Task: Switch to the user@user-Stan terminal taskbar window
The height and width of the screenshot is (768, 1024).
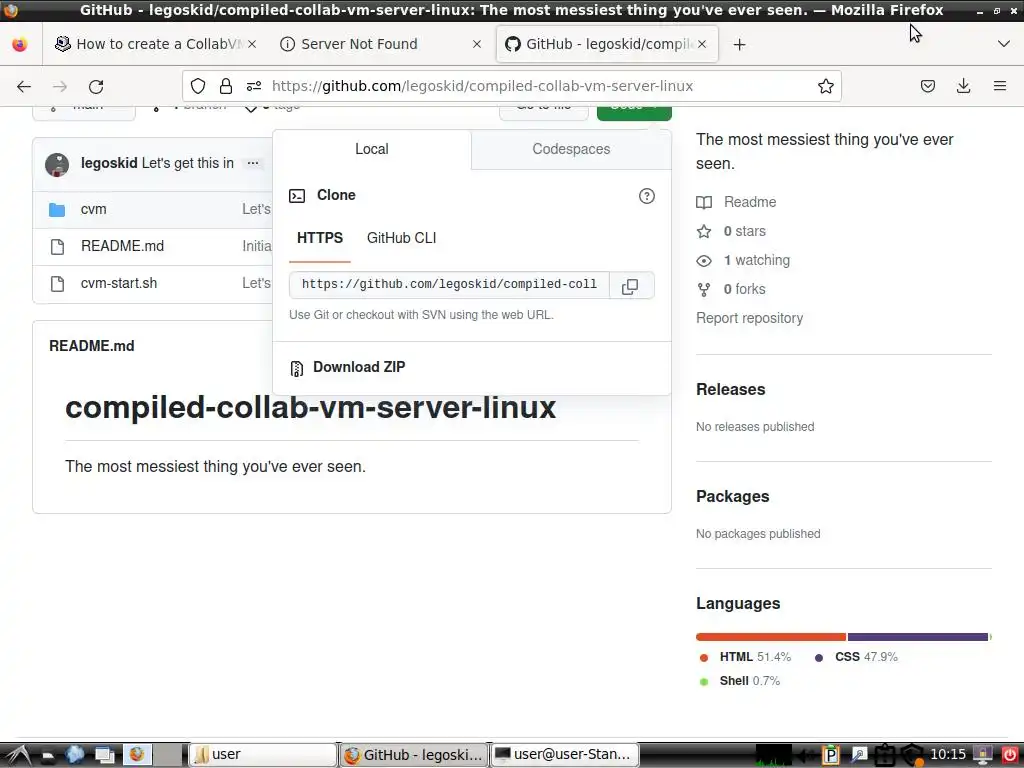Action: pos(564,755)
